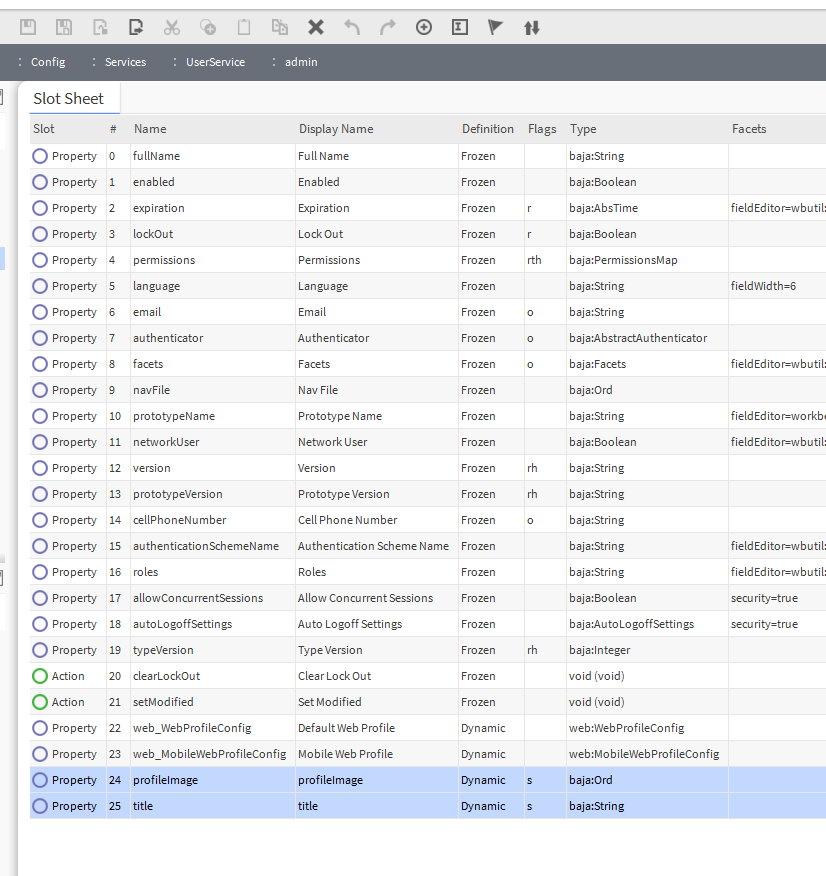826x876 pixels.
Task: Click the Reorder up-down arrows icon
Action: point(532,28)
